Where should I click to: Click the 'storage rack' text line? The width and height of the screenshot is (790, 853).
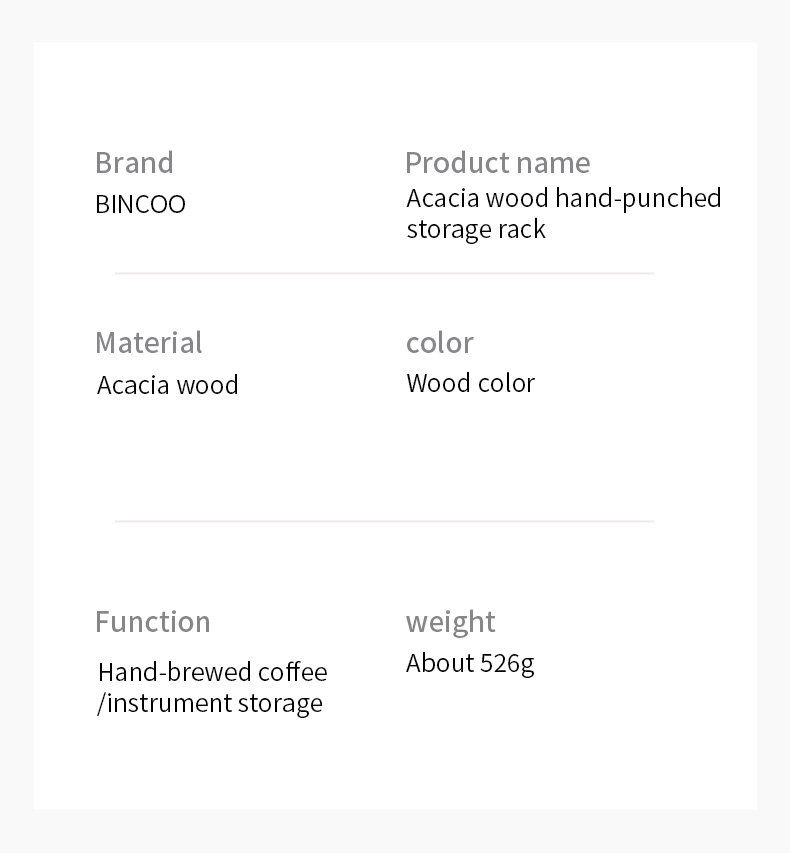(x=476, y=229)
